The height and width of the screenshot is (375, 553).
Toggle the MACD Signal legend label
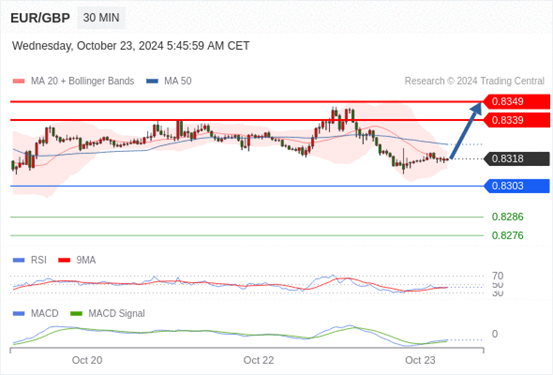117,314
